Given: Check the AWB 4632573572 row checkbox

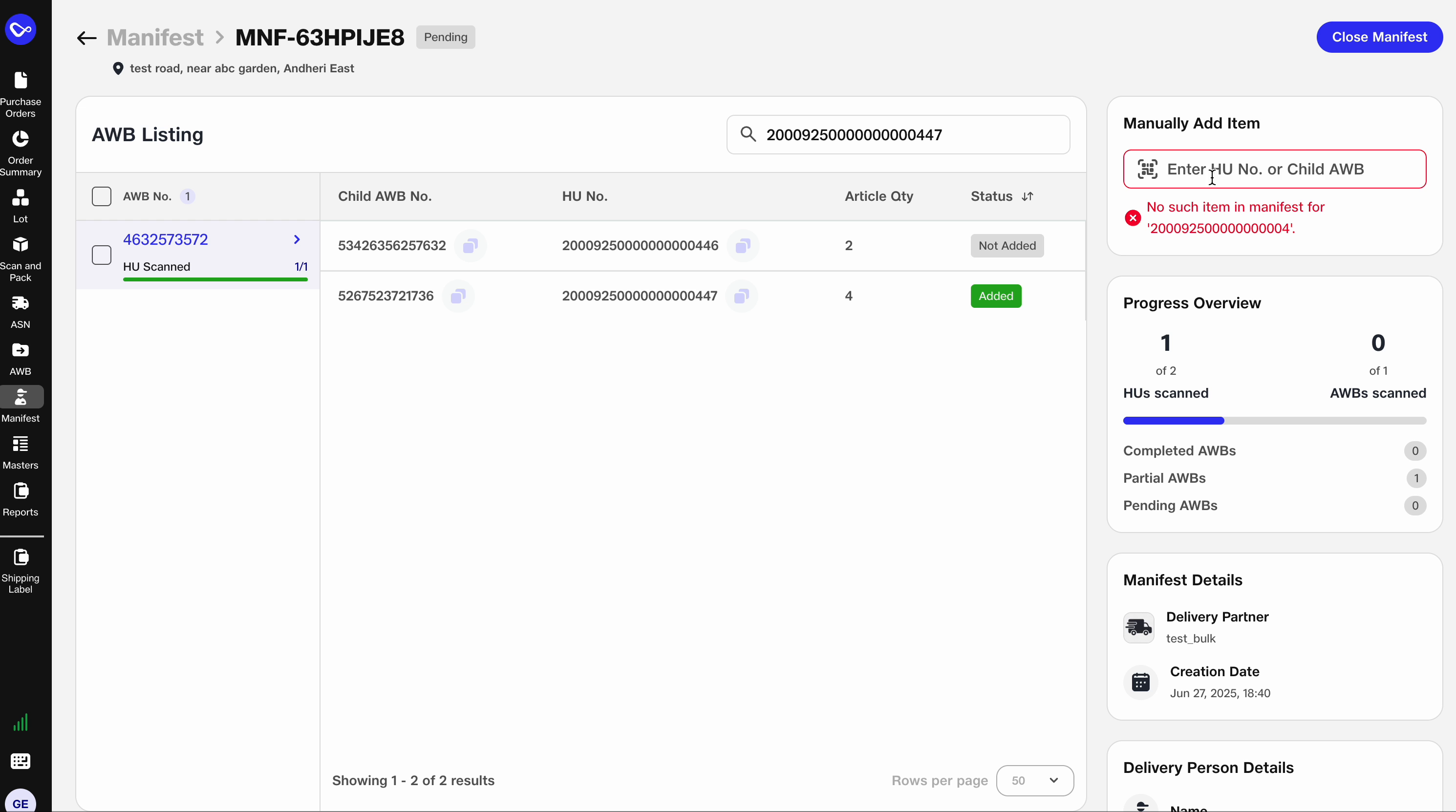Looking at the screenshot, I should coord(101,255).
